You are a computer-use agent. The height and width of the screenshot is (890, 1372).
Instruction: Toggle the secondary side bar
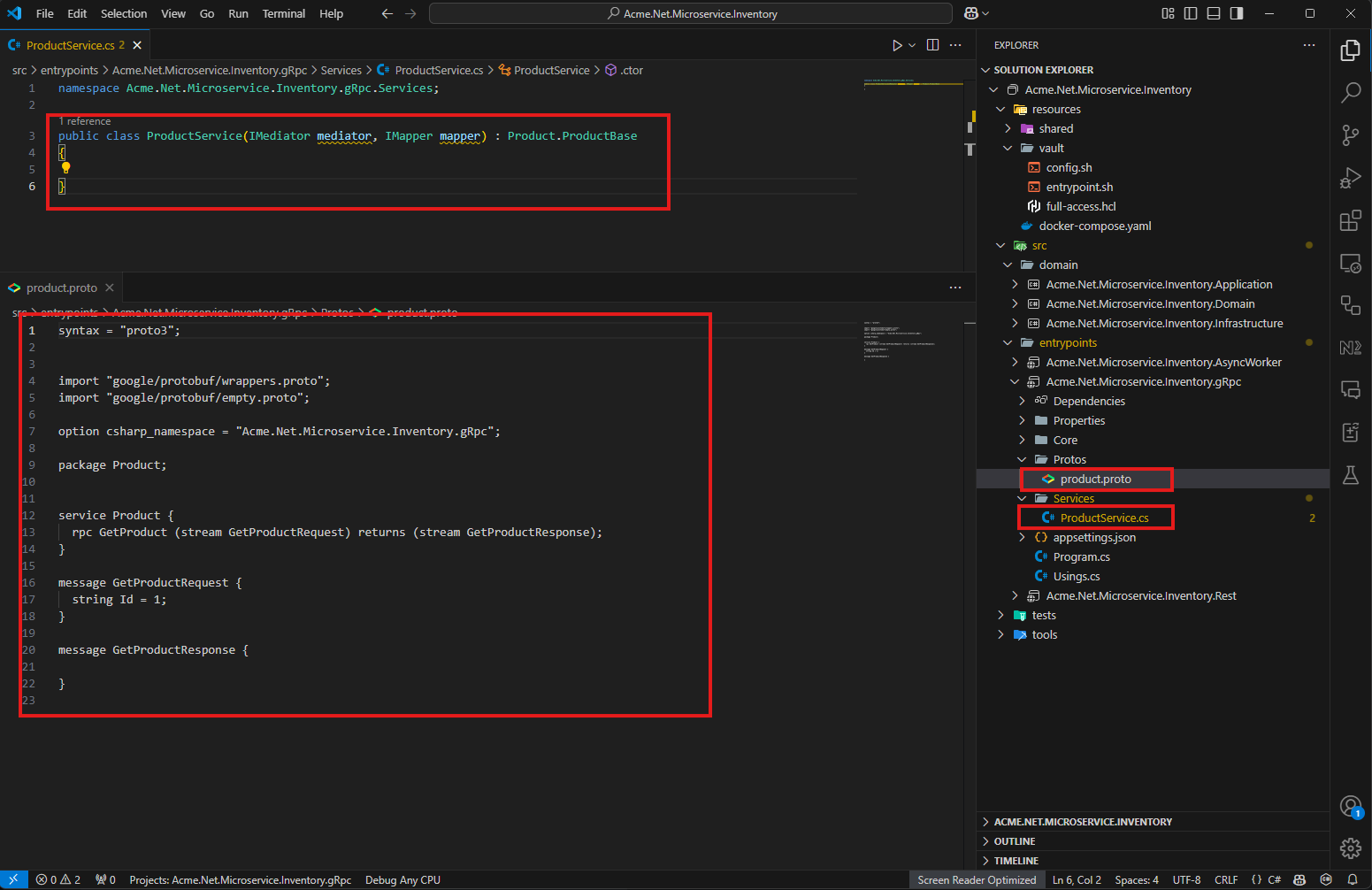coord(1237,13)
